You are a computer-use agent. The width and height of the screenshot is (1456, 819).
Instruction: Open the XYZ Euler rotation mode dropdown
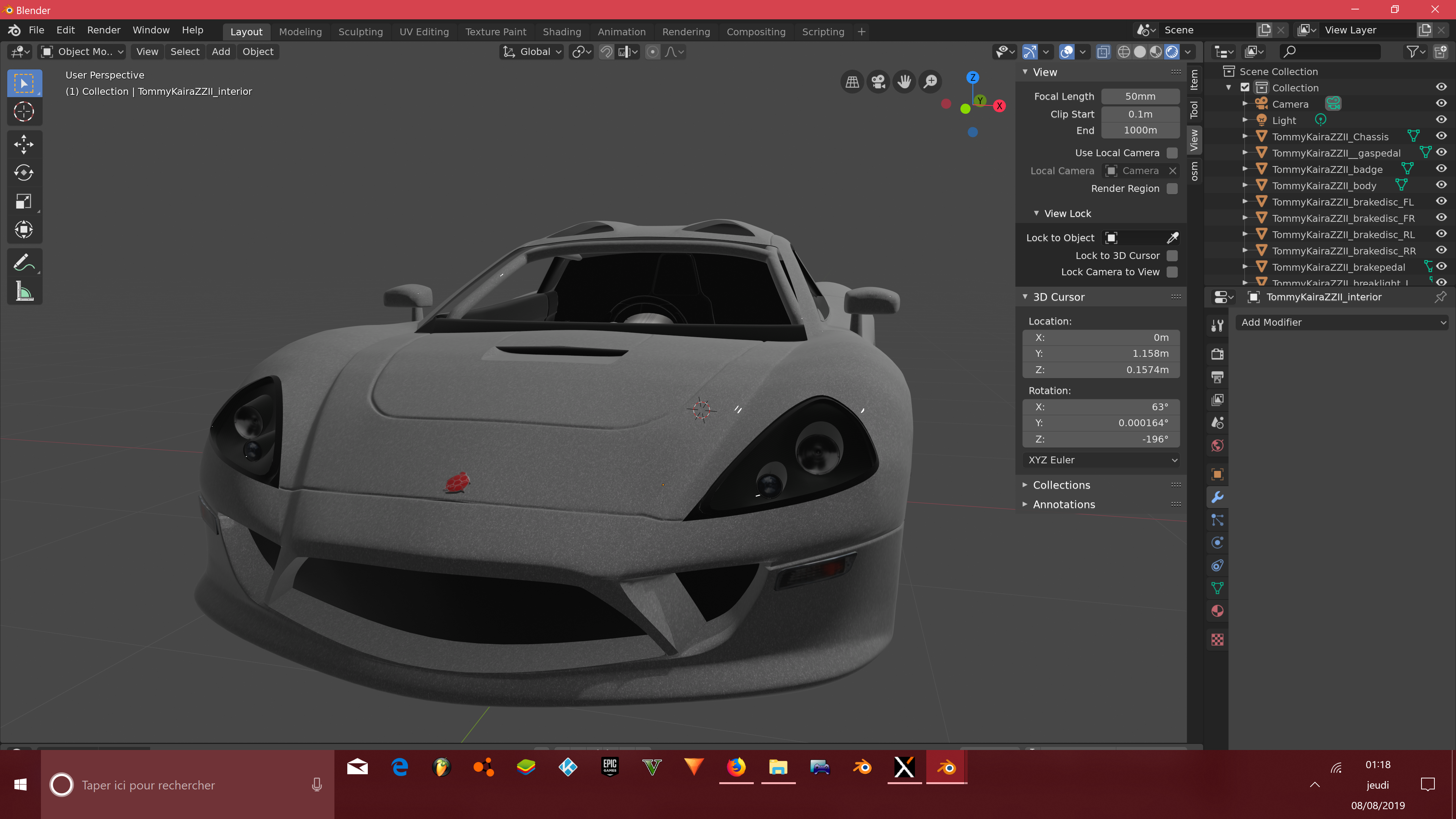pyautogui.click(x=1100, y=460)
